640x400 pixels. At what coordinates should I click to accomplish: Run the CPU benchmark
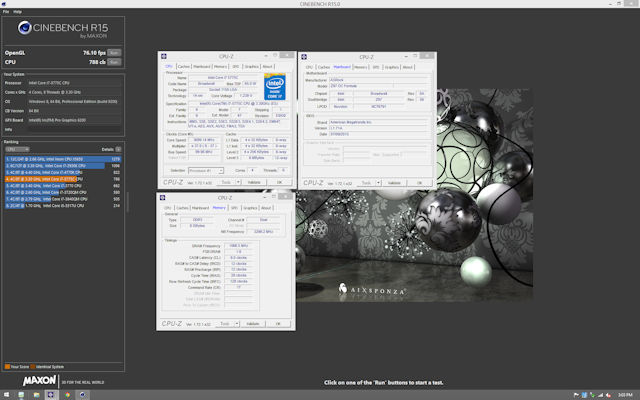114,62
